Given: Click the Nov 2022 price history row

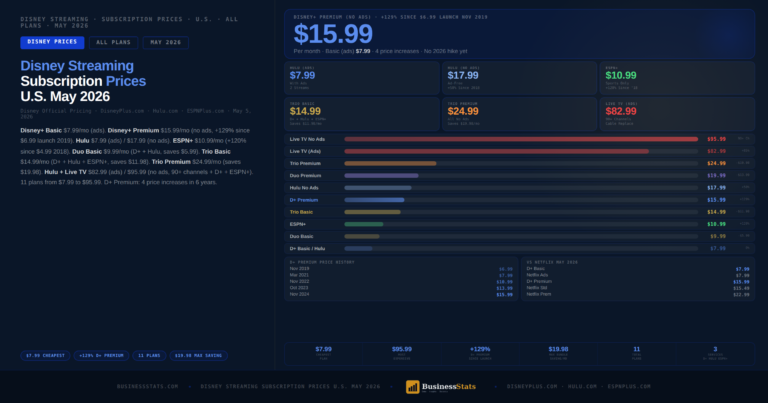Looking at the screenshot, I should pyautogui.click(x=401, y=282).
